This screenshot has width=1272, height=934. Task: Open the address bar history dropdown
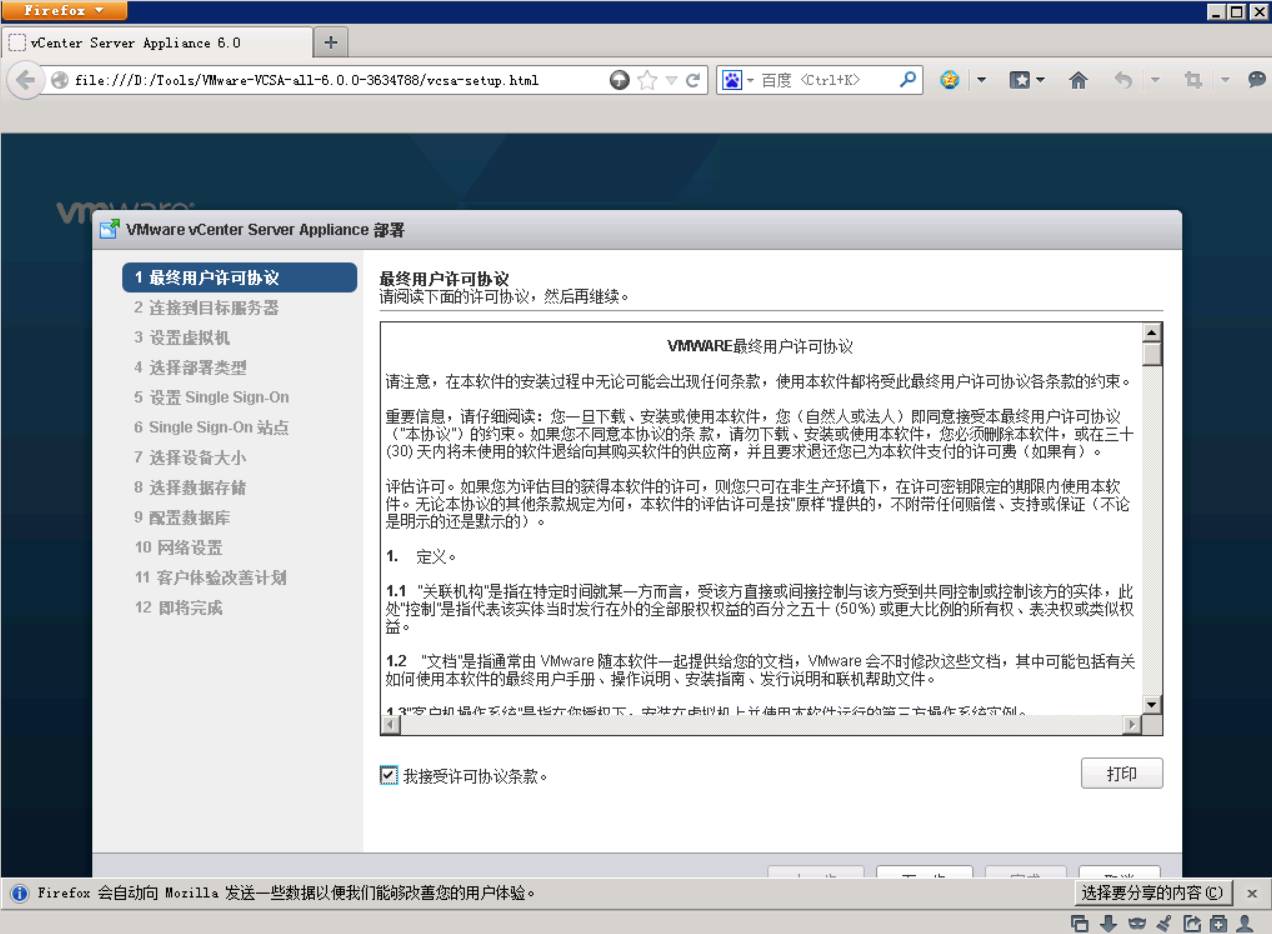tap(671, 80)
